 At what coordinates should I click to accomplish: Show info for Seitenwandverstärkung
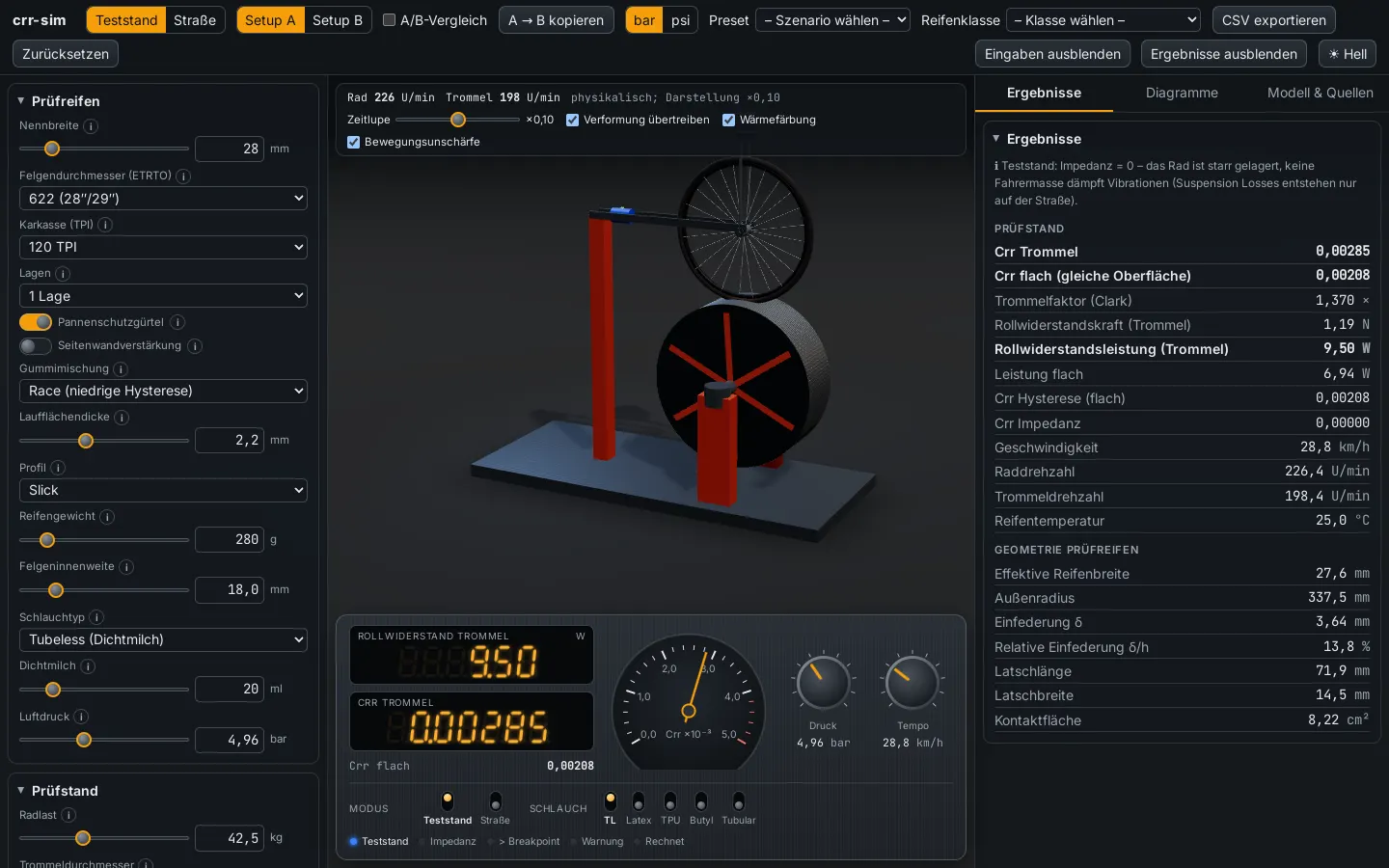coord(195,346)
